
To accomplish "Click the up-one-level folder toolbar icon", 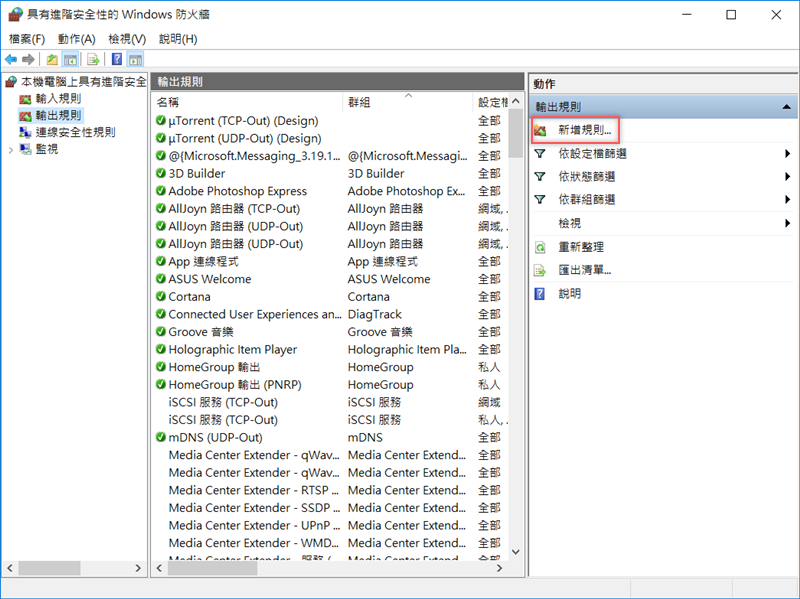I will tap(52, 59).
